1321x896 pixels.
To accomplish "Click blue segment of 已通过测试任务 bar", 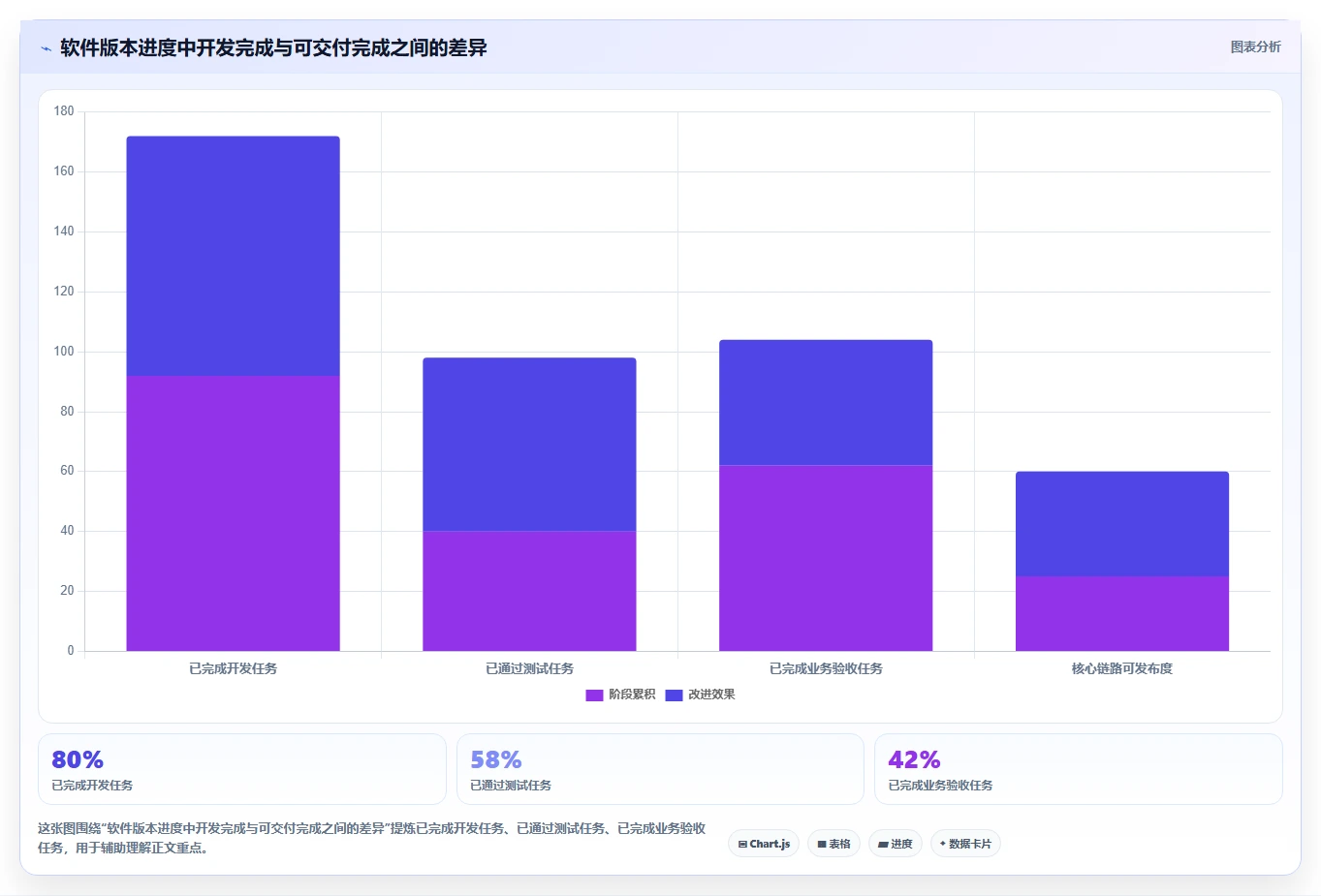I will pyautogui.click(x=529, y=445).
